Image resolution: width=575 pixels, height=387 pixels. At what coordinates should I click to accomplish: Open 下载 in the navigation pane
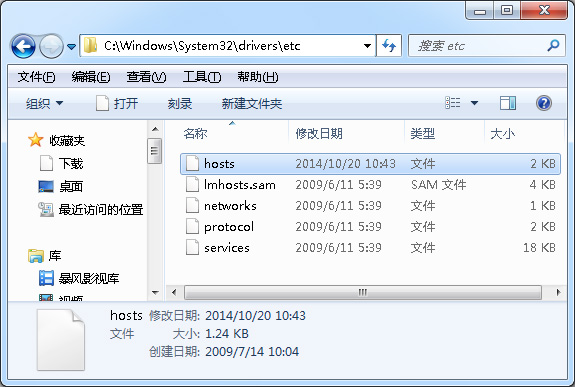pos(71,164)
